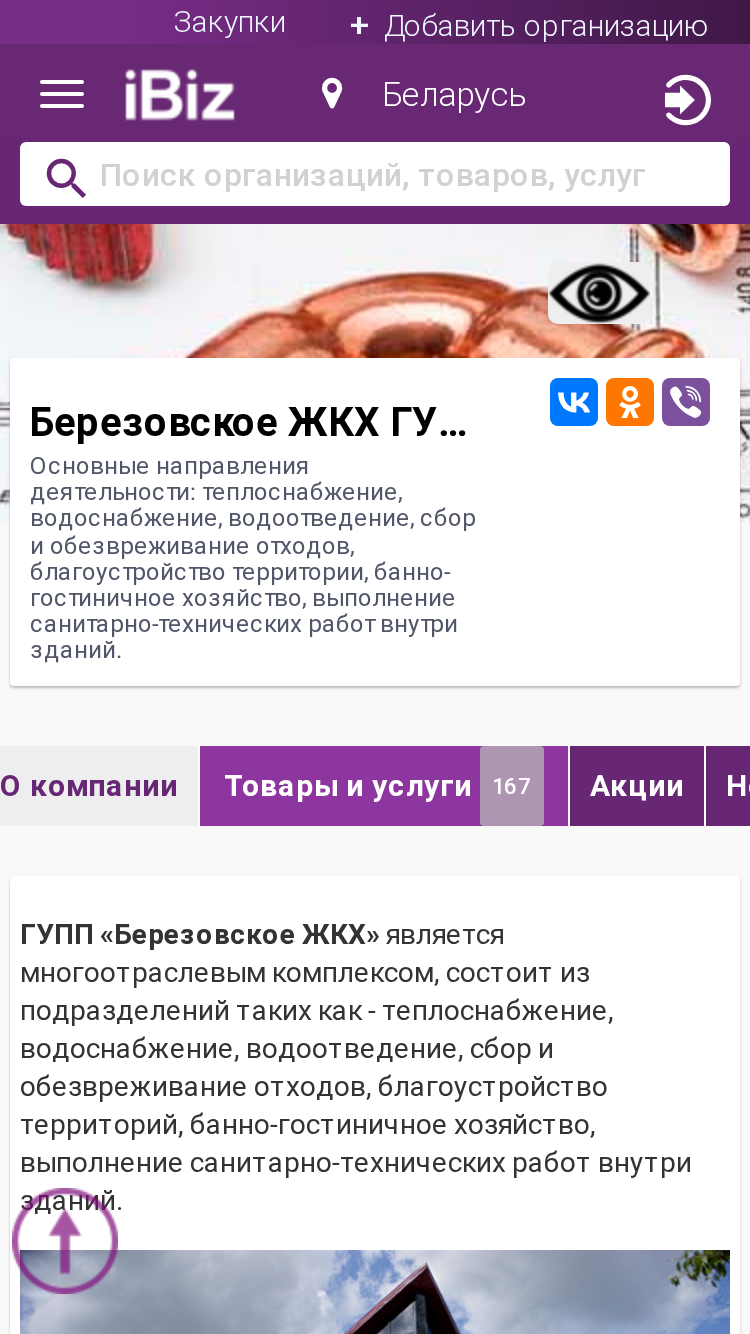Open the Акции tab
The height and width of the screenshot is (1334, 750).
click(637, 786)
